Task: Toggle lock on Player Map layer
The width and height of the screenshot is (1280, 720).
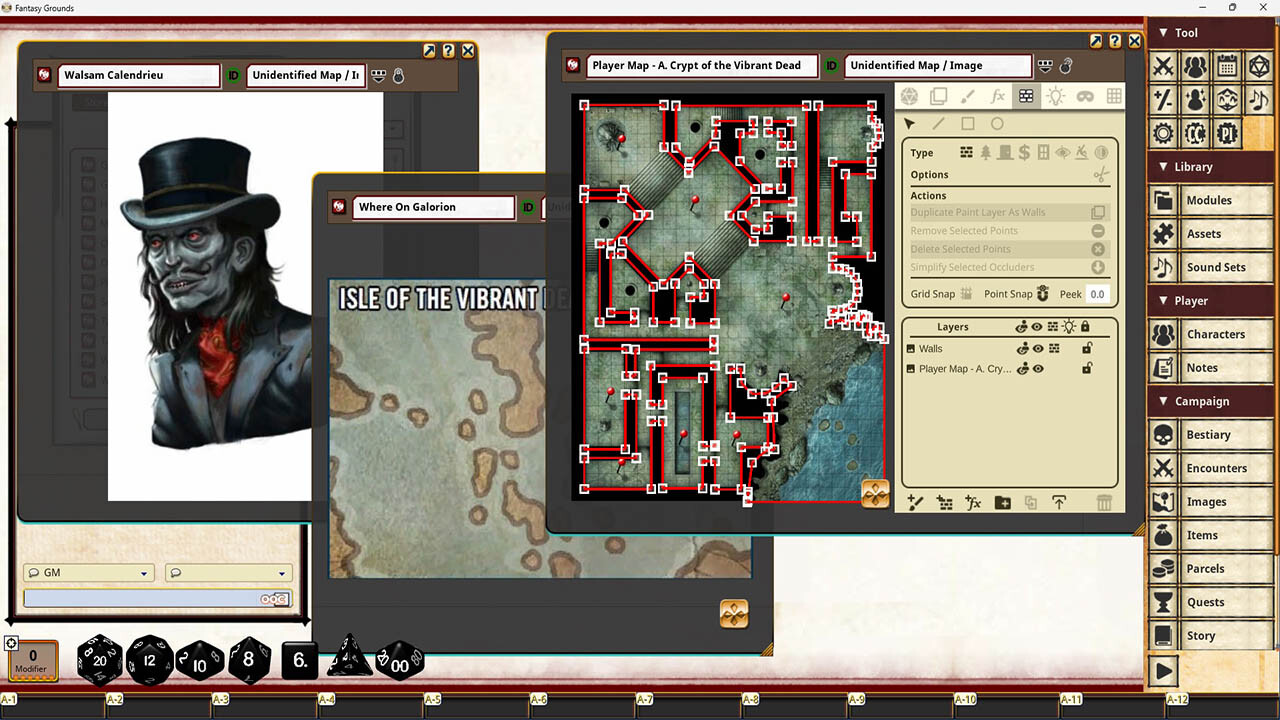Action: (1087, 369)
